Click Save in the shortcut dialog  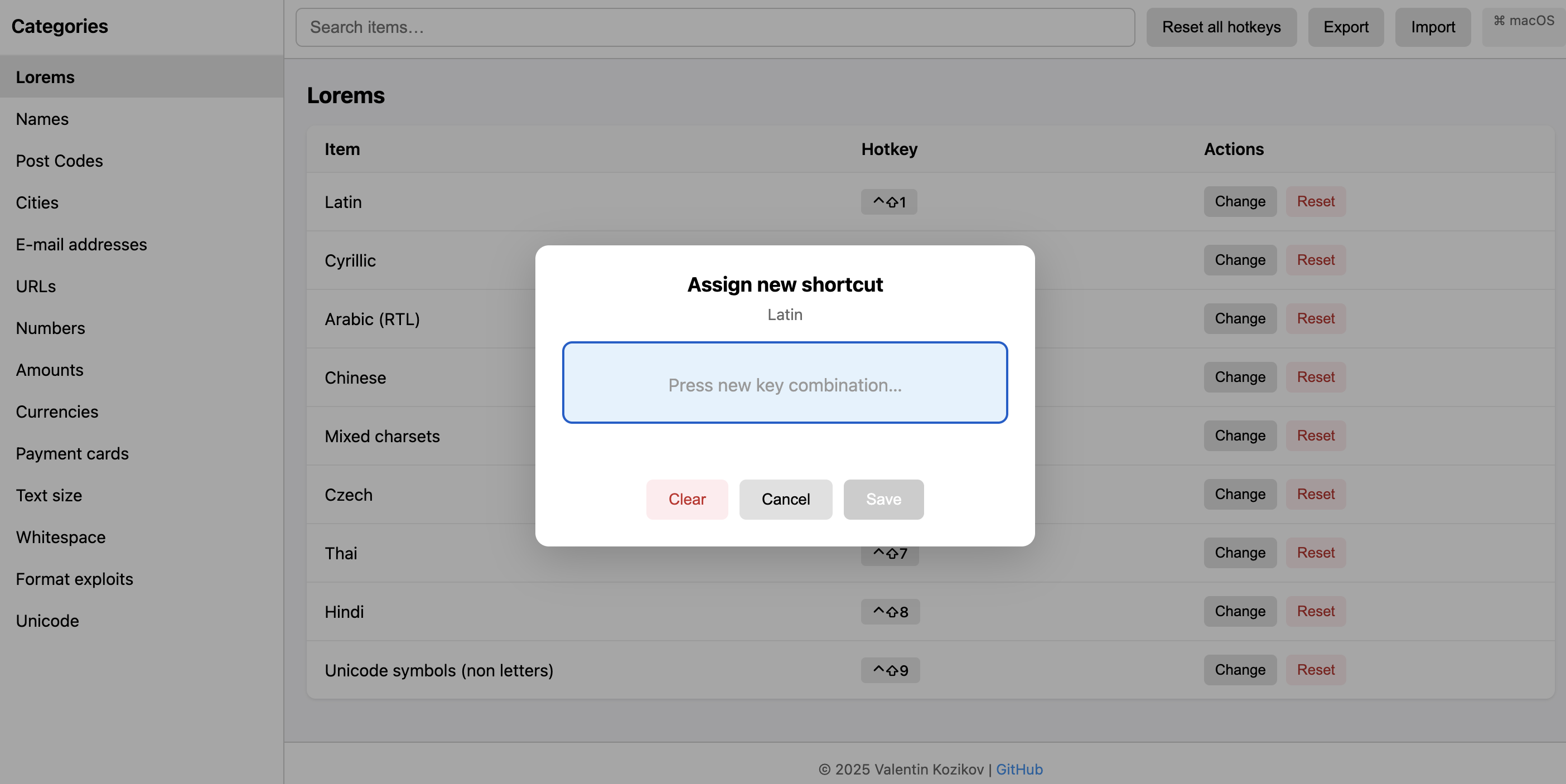[883, 500]
